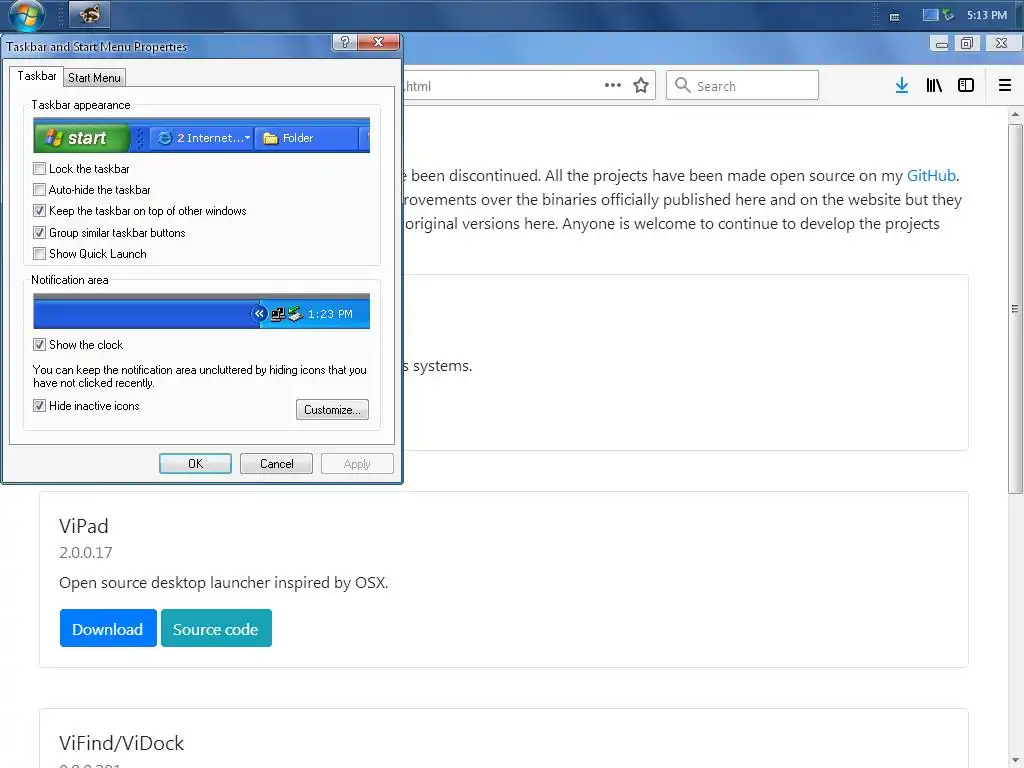Click the vertical scrollbar thumb
Image resolution: width=1024 pixels, height=768 pixels.
pos(1016,308)
